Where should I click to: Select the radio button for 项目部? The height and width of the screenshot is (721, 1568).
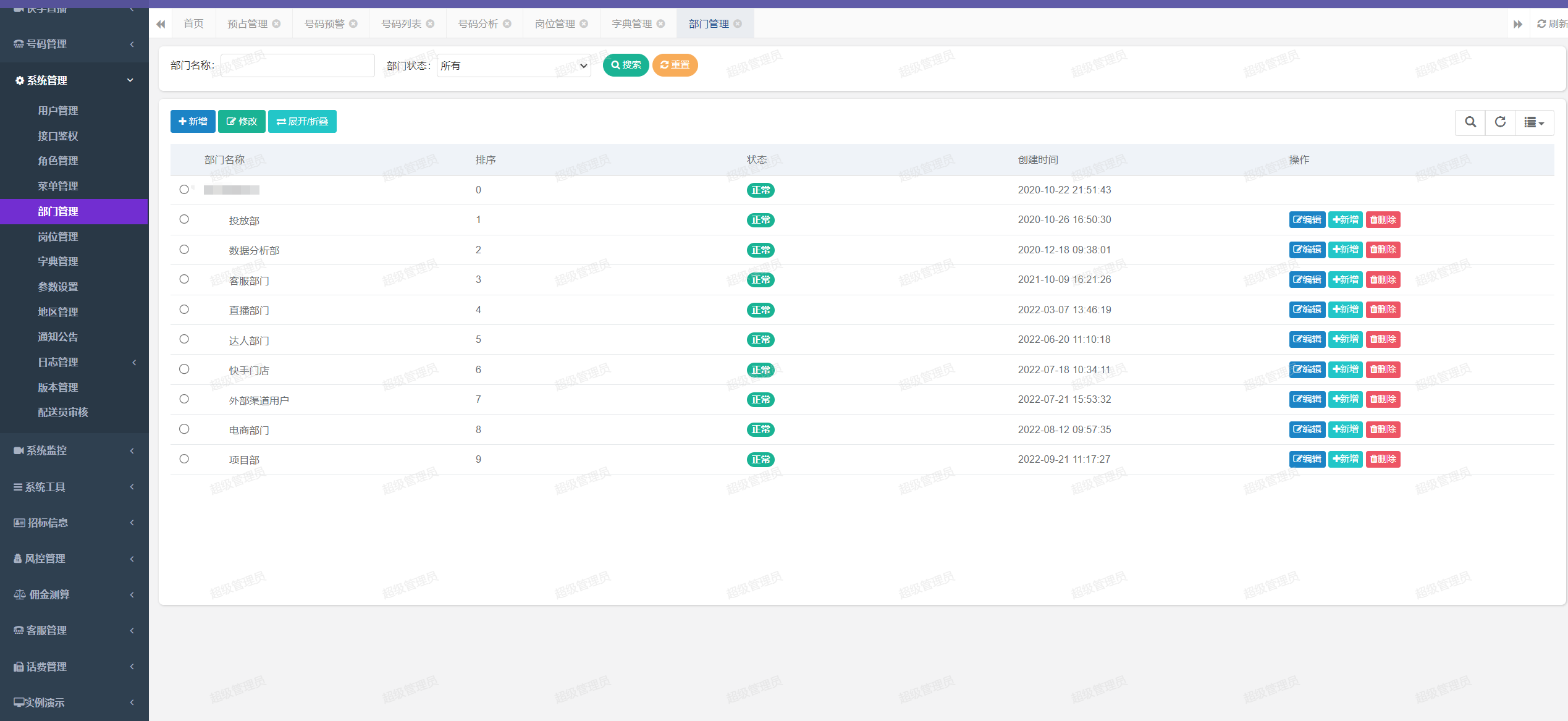pyautogui.click(x=184, y=459)
